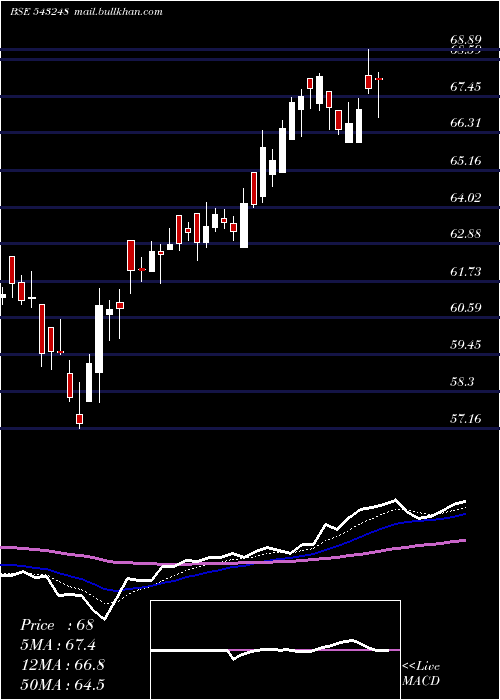Click the lowest red candle near 57.16
500x700 pixels.
[x=79, y=419]
